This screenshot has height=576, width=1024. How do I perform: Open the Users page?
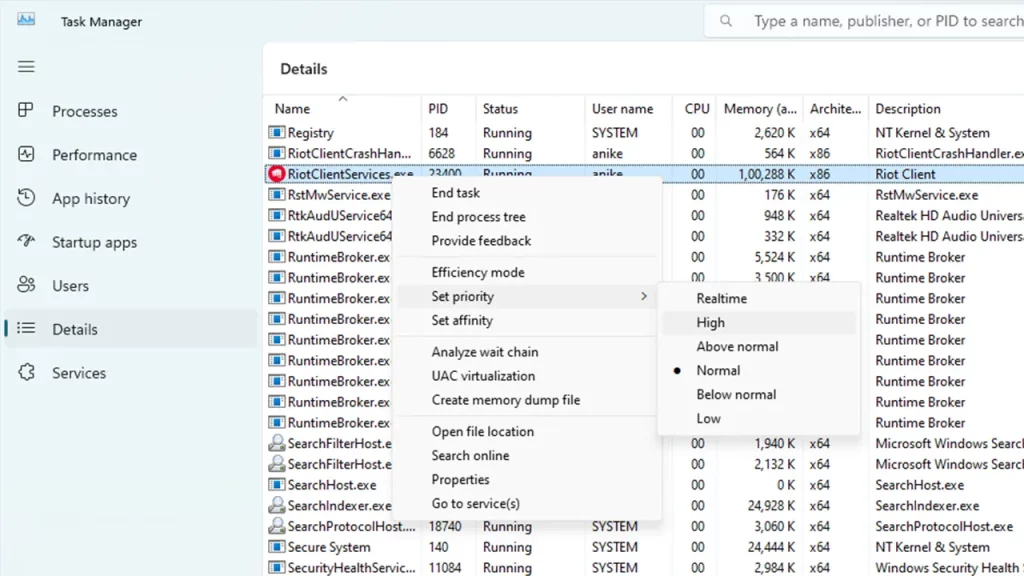pos(131,285)
